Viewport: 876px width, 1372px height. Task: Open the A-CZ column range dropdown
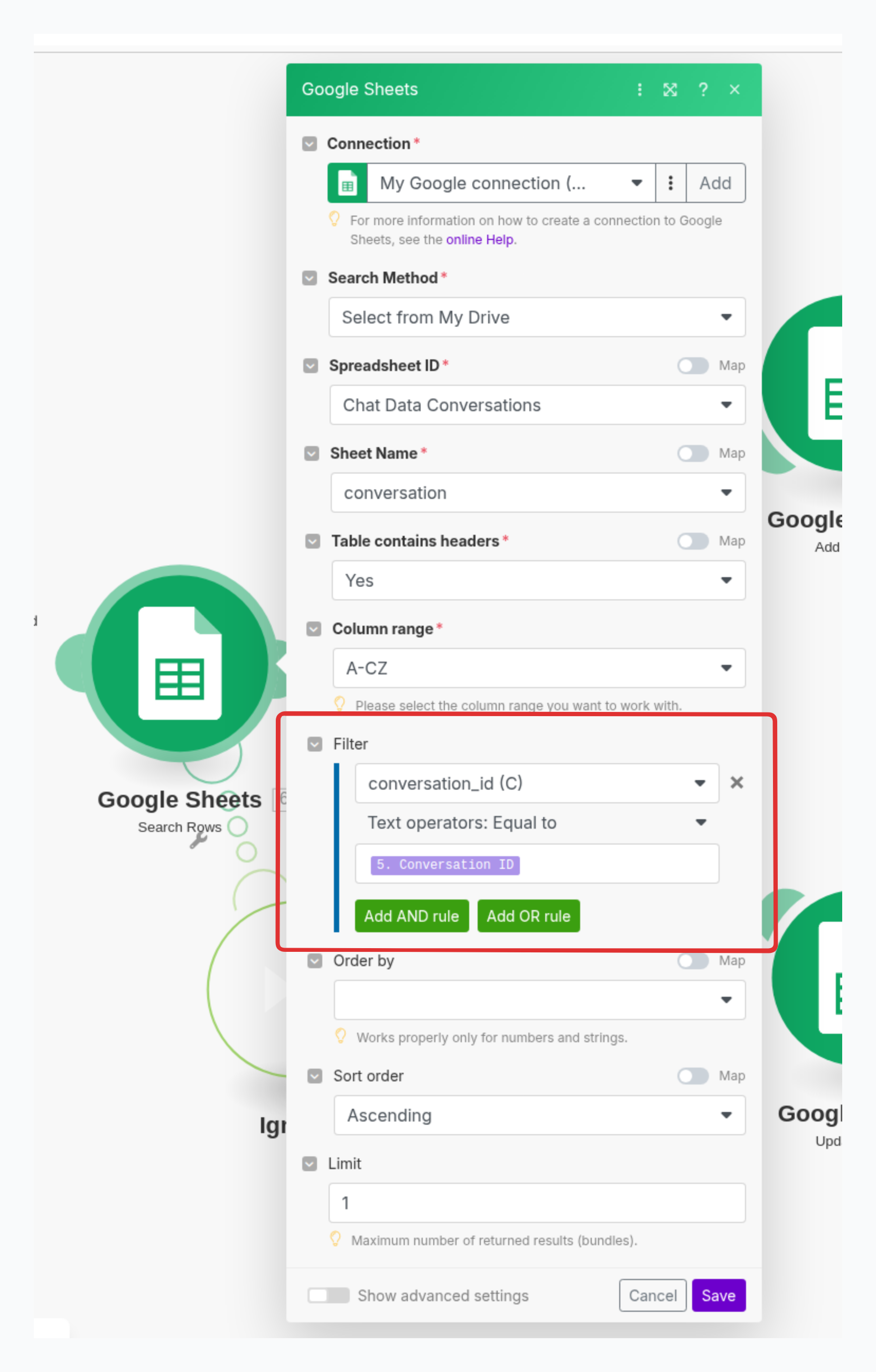539,668
